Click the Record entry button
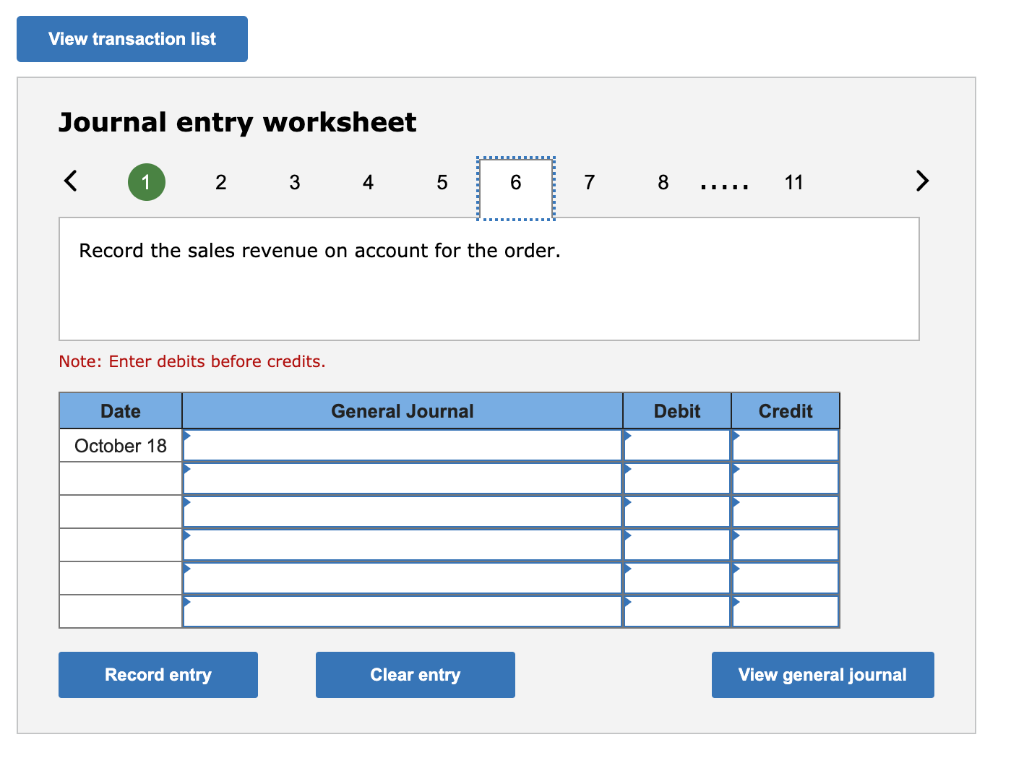The height and width of the screenshot is (771, 1024). 158,675
